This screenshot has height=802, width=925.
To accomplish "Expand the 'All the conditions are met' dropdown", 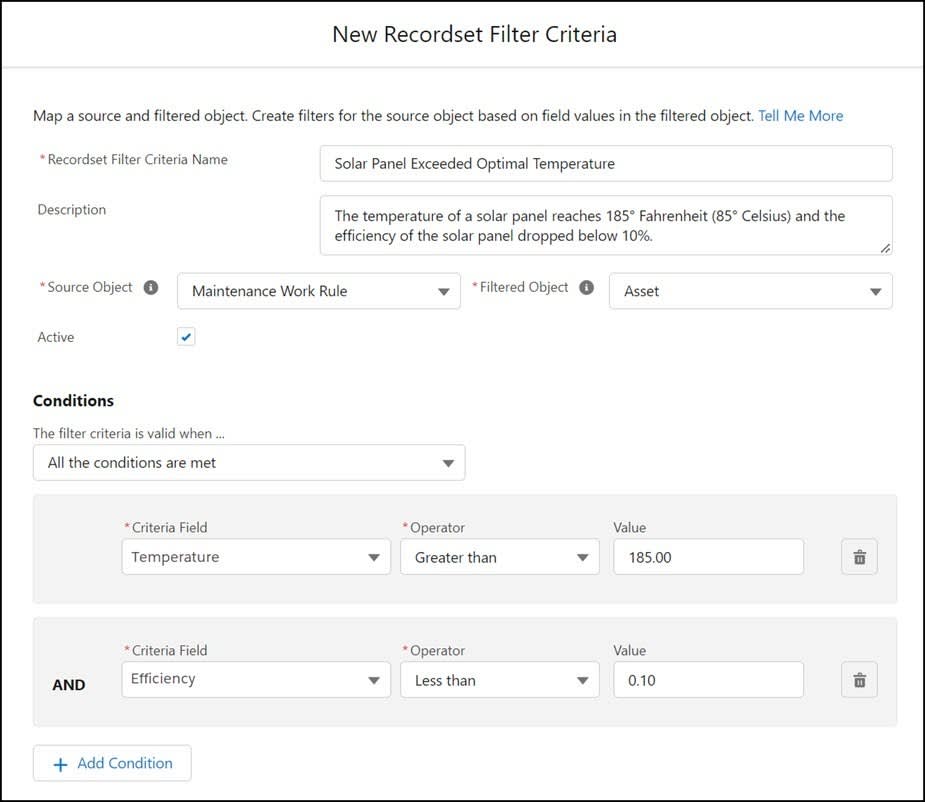I will [249, 463].
